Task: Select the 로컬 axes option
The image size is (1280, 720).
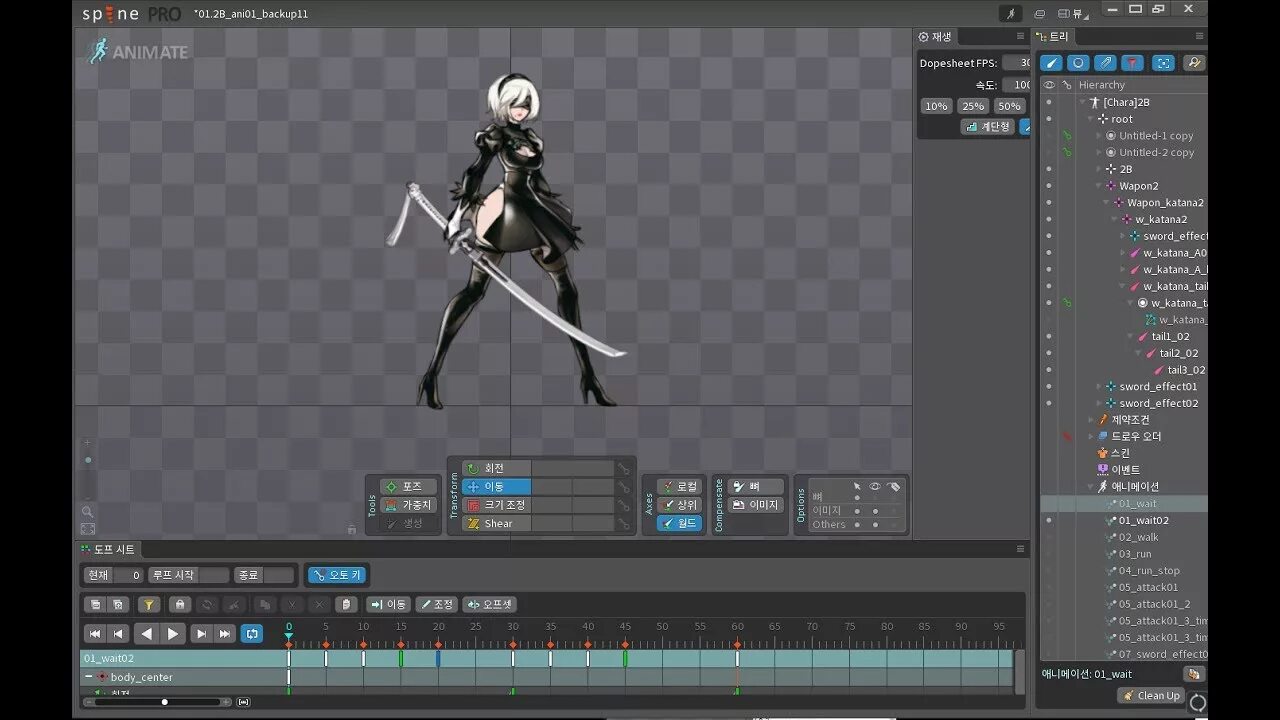Action: [679, 486]
